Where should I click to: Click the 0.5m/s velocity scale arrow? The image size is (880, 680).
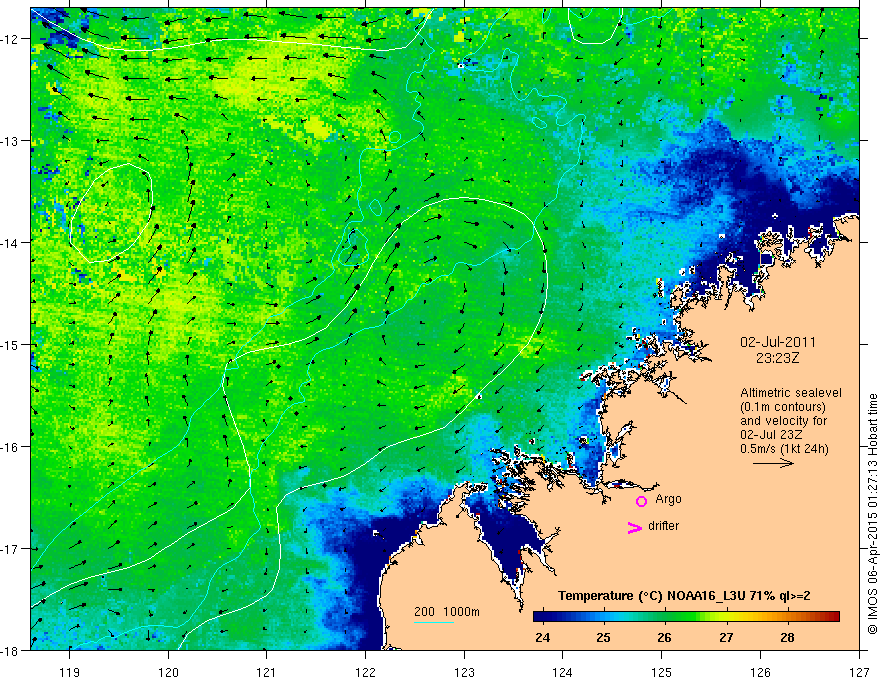773,463
